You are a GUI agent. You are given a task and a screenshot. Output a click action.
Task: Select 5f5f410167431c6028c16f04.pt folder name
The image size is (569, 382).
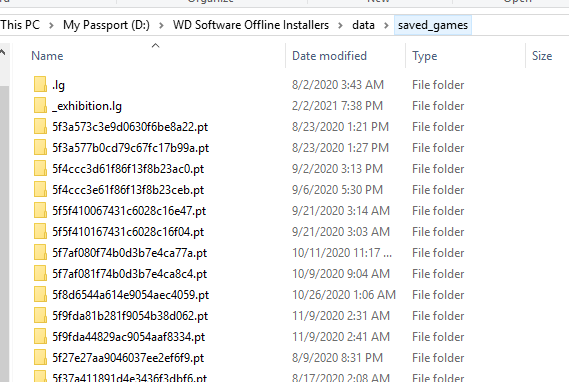pos(128,232)
